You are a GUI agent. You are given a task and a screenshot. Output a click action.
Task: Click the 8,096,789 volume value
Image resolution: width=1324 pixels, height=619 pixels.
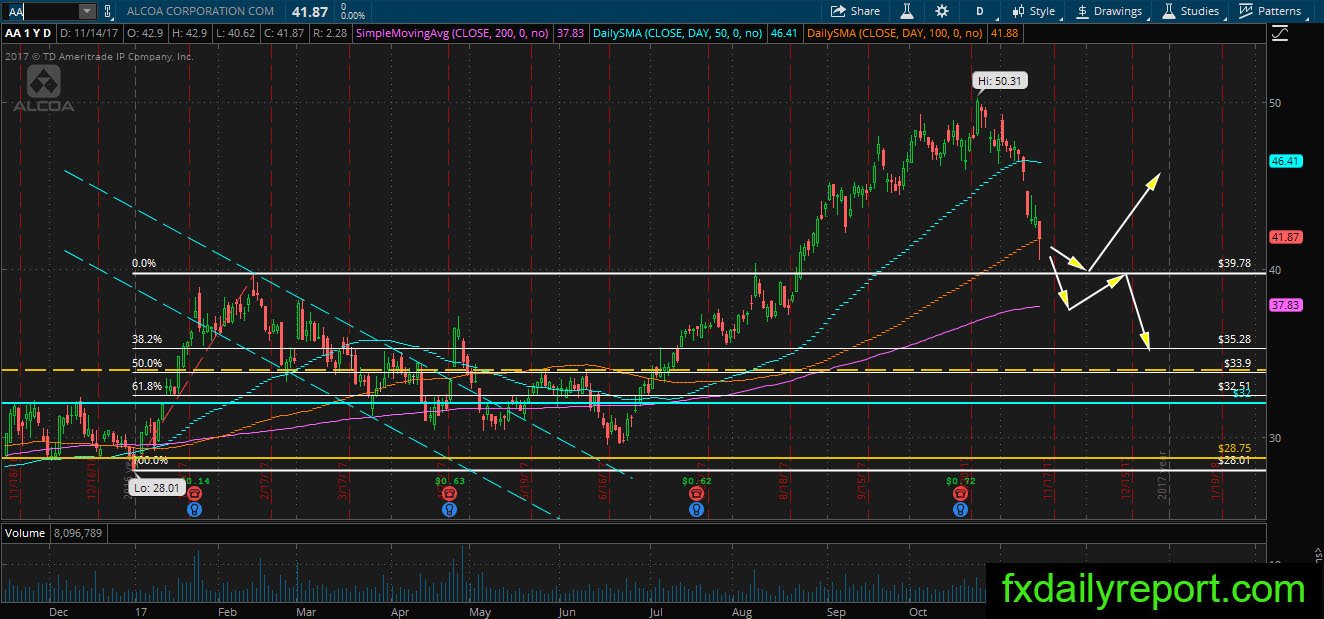(77, 533)
